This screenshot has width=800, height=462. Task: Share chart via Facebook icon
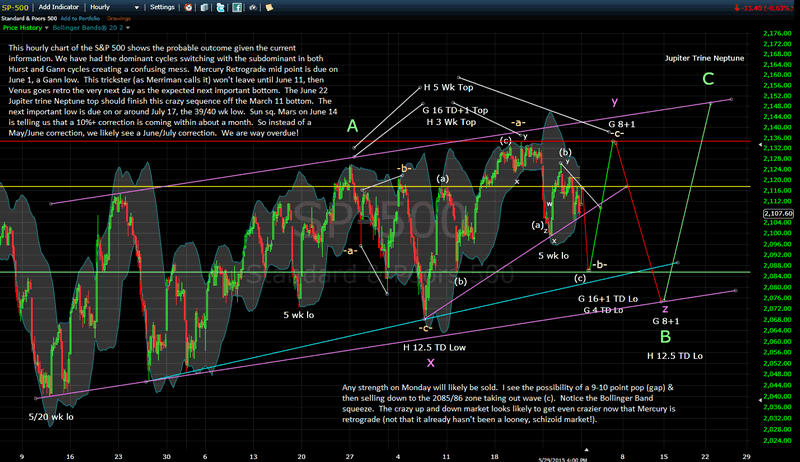[237, 7]
